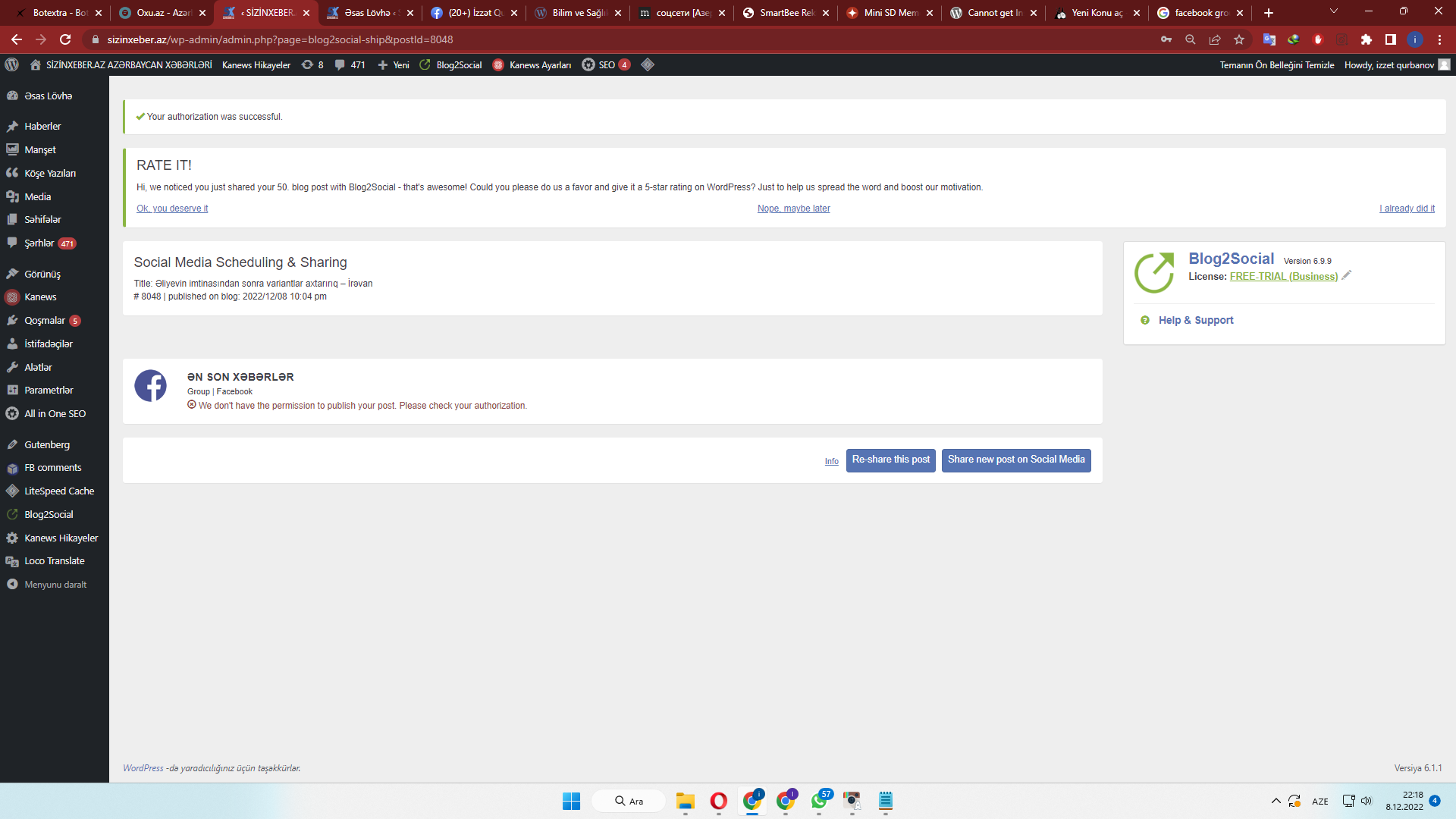Click the browser back arrow

pyautogui.click(x=17, y=39)
